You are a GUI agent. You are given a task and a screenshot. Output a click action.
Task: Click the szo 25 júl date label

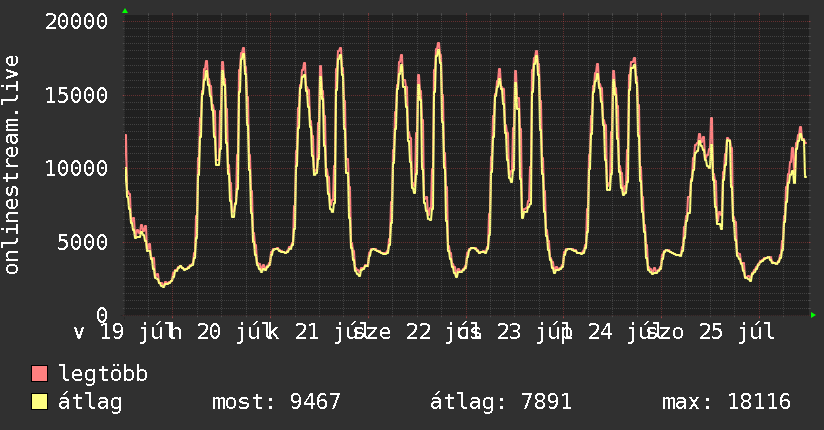(x=711, y=332)
